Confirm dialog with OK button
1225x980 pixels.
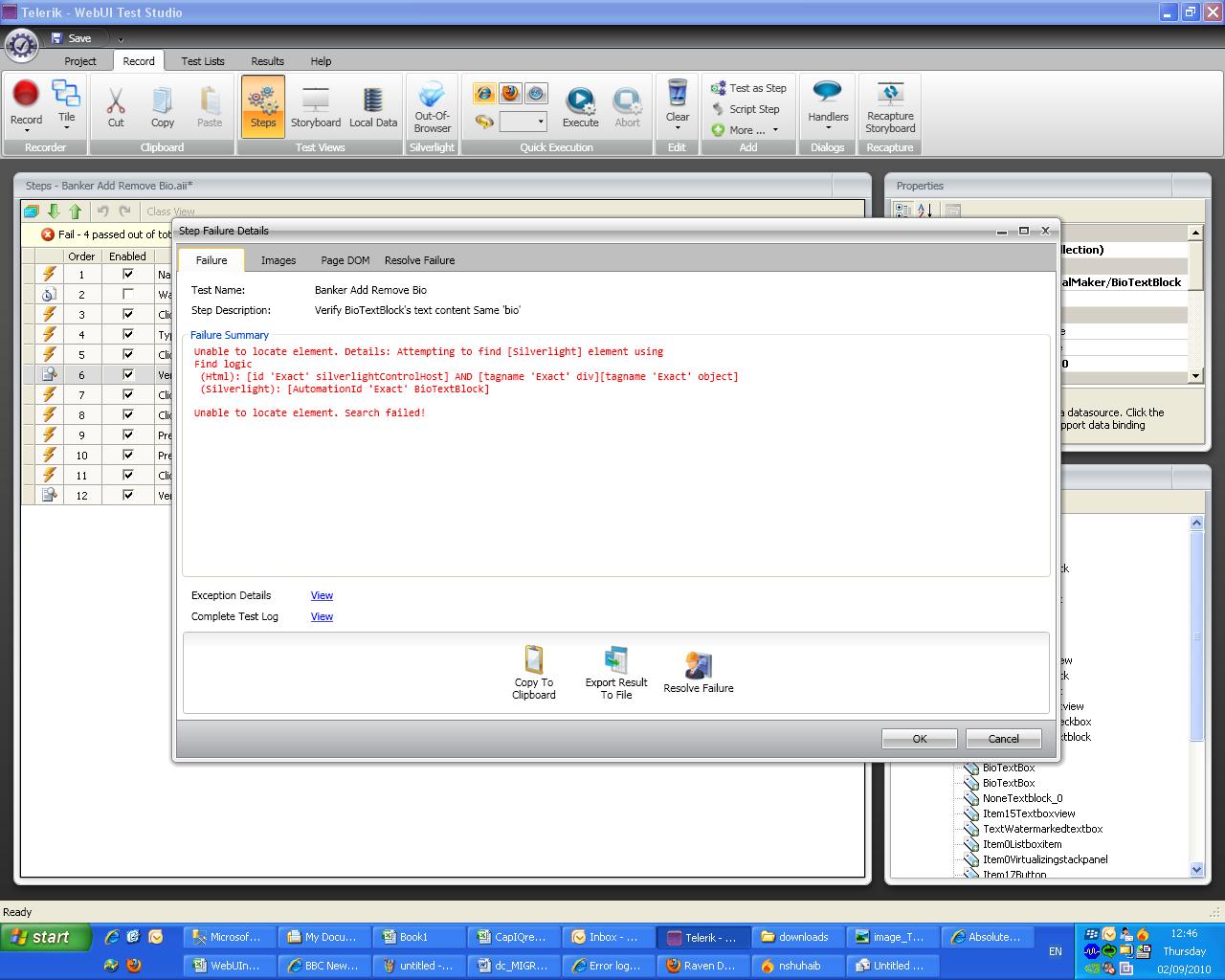click(x=920, y=739)
